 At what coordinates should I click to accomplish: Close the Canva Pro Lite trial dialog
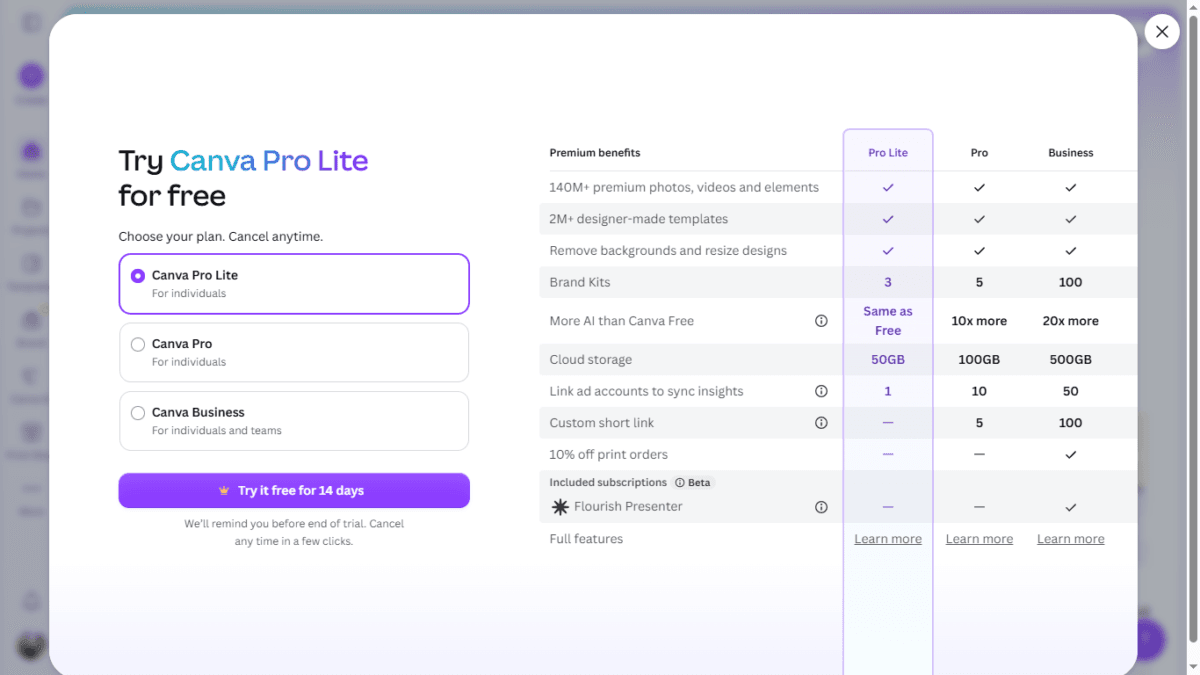1161,32
